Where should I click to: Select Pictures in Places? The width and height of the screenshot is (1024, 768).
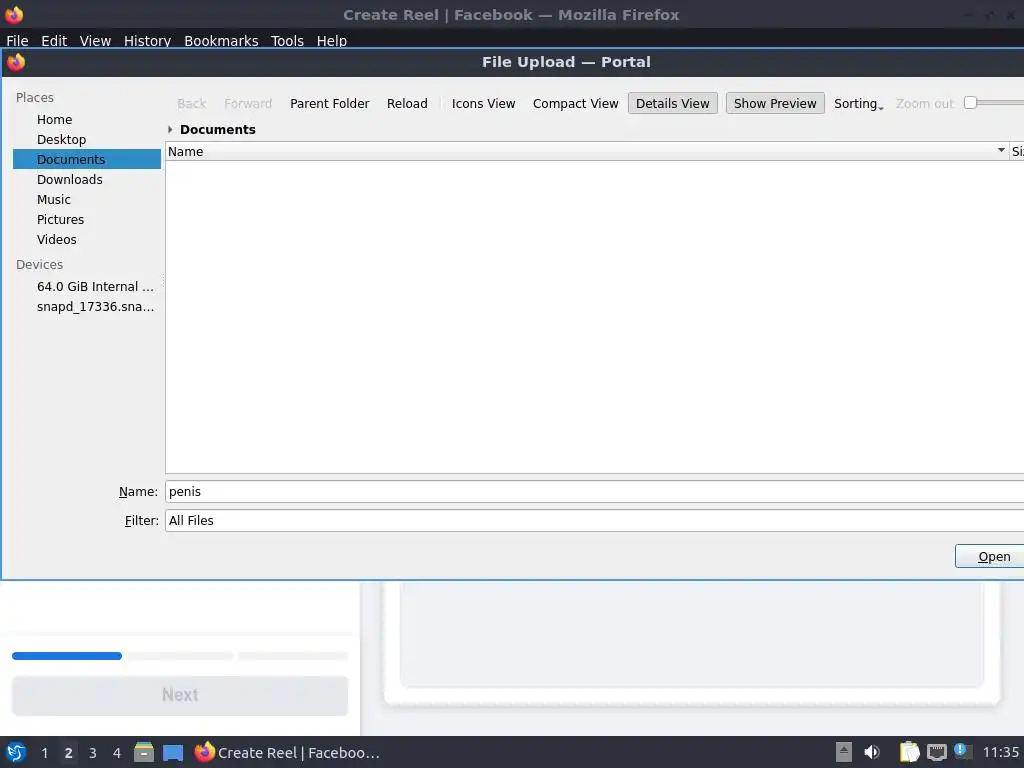[x=87, y=219]
